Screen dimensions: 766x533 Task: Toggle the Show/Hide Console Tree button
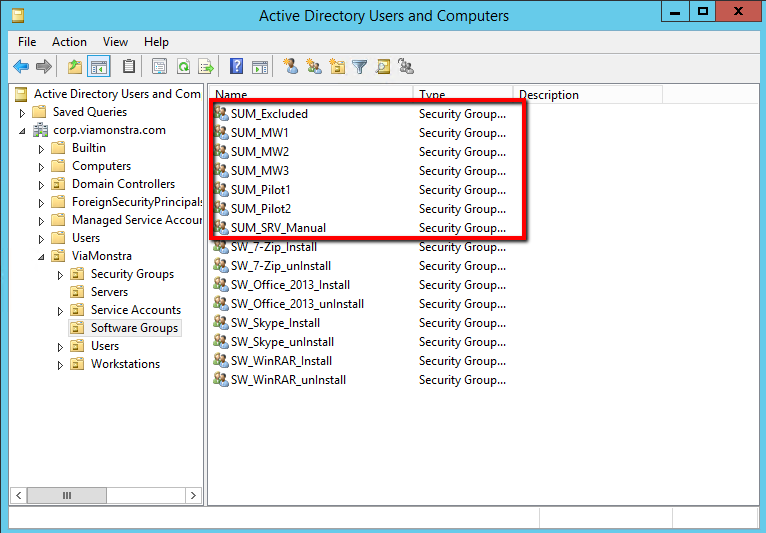[x=99, y=67]
